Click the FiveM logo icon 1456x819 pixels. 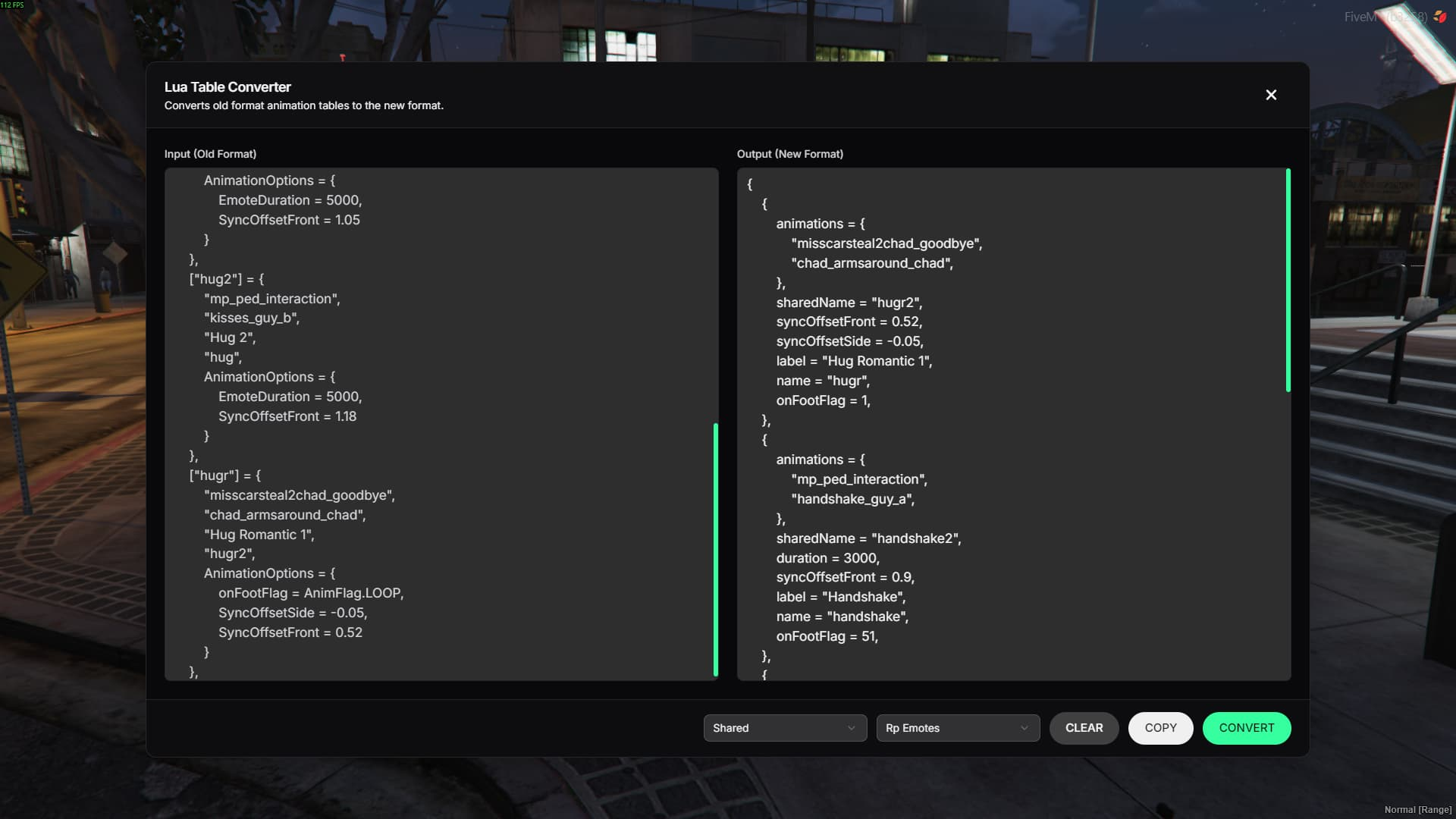[x=1439, y=17]
